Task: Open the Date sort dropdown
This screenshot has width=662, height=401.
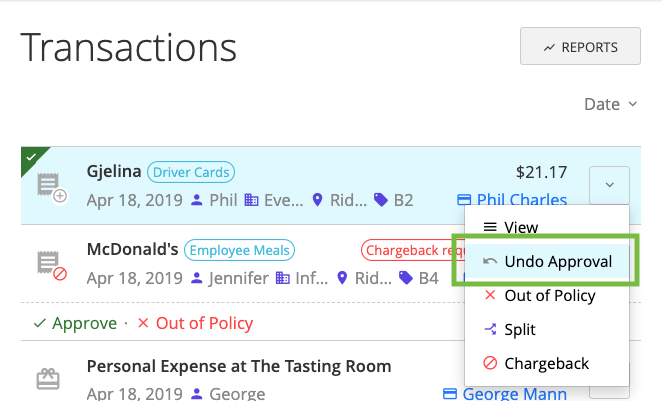Action: [x=610, y=104]
